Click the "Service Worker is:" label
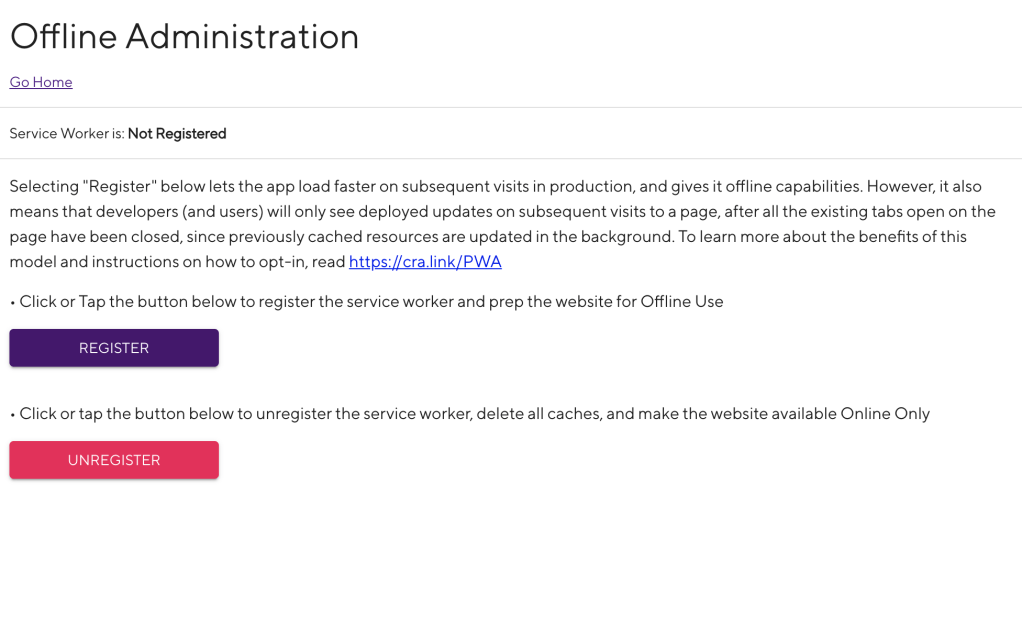Screen dimensions: 1022x638 [x=67, y=134]
